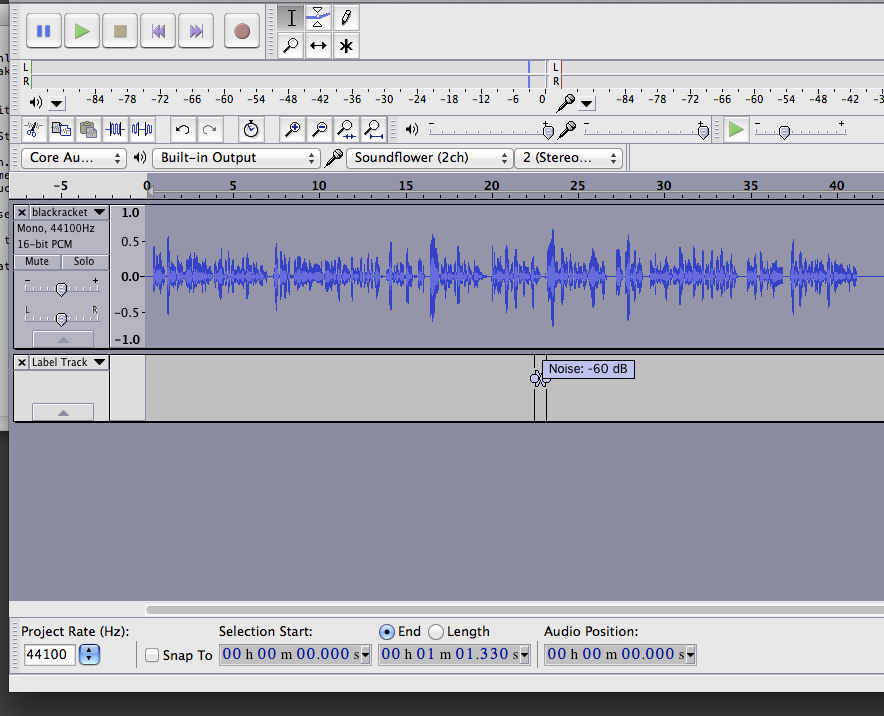Select the Time Shift tool
This screenshot has width=884, height=716.
click(x=318, y=45)
